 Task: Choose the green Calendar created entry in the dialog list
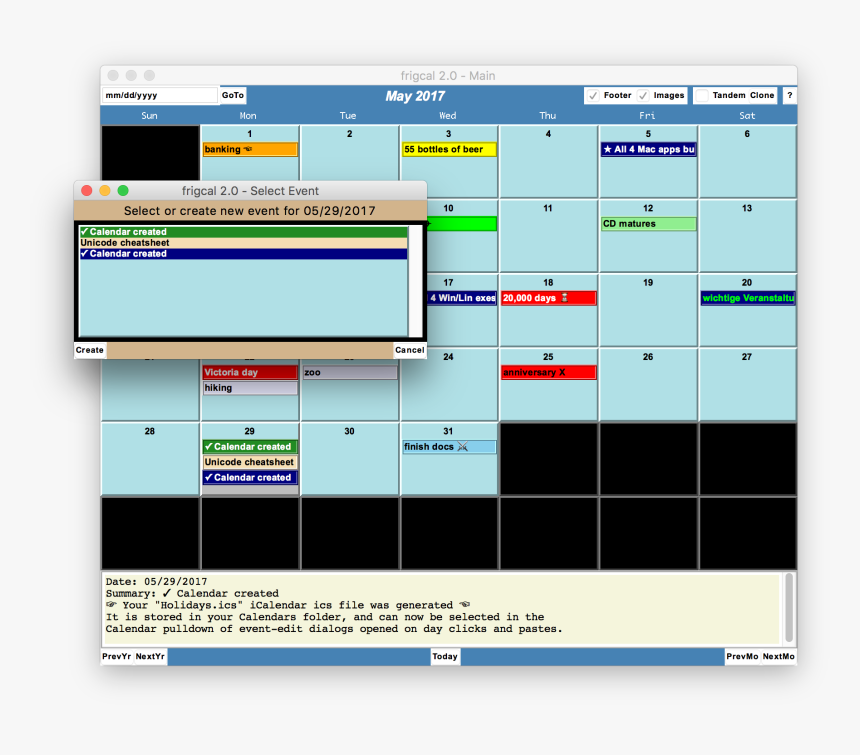242,232
